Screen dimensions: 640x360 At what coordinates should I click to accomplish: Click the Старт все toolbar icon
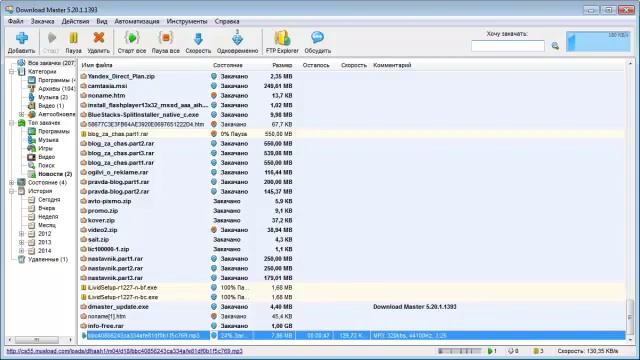coord(132,38)
